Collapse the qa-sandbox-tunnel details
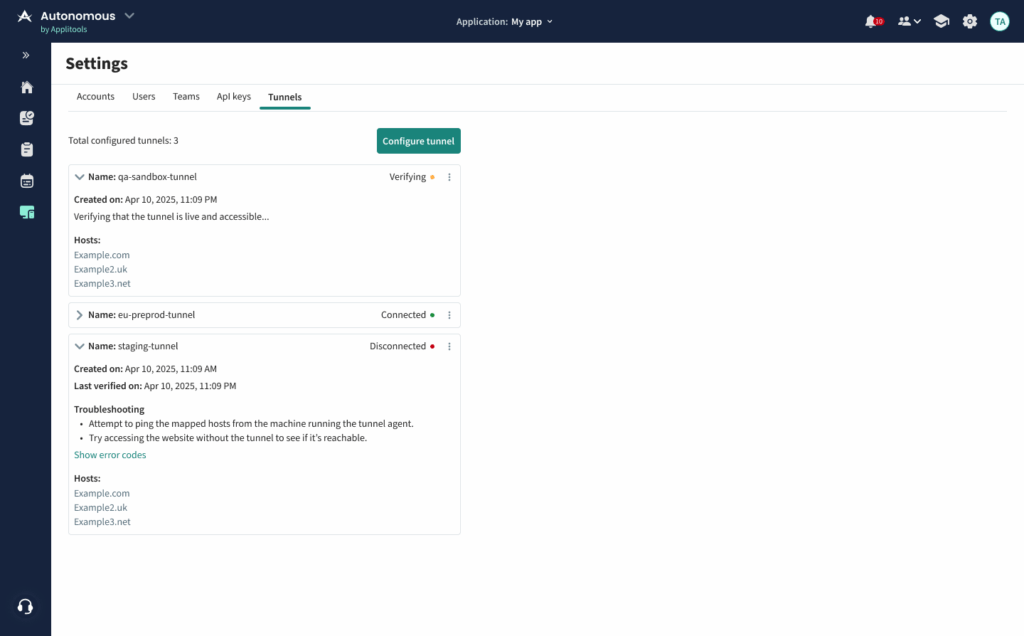 pyautogui.click(x=79, y=176)
